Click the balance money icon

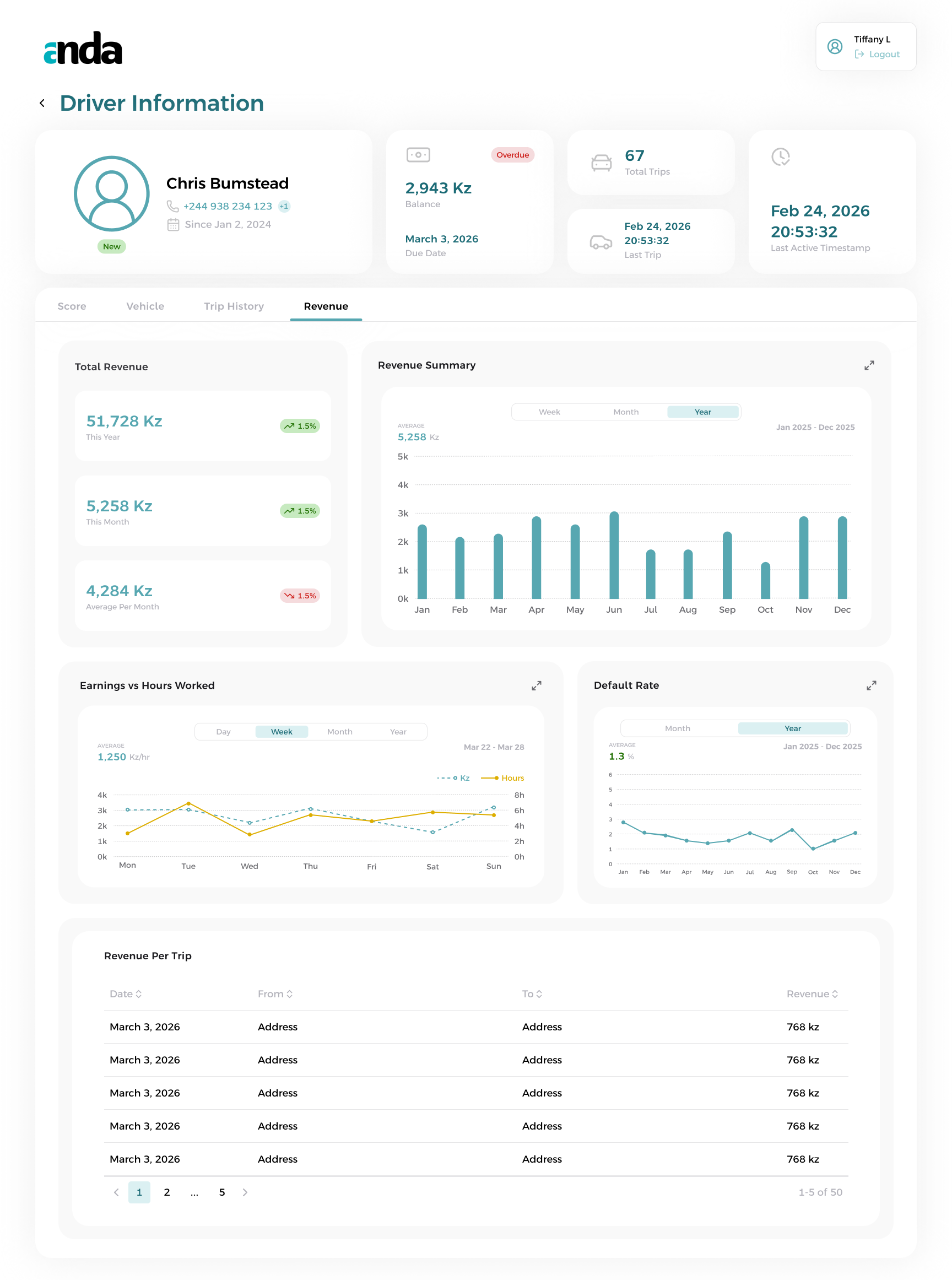point(418,154)
